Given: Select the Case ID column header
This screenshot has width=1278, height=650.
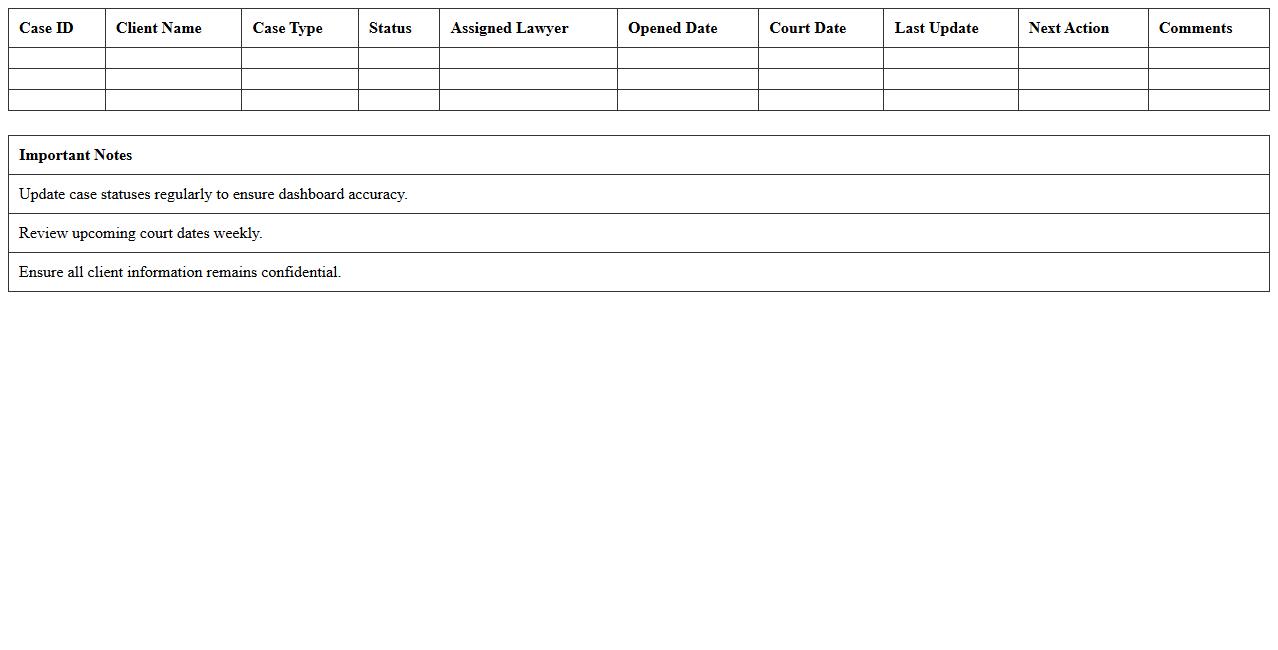Looking at the screenshot, I should (x=46, y=28).
